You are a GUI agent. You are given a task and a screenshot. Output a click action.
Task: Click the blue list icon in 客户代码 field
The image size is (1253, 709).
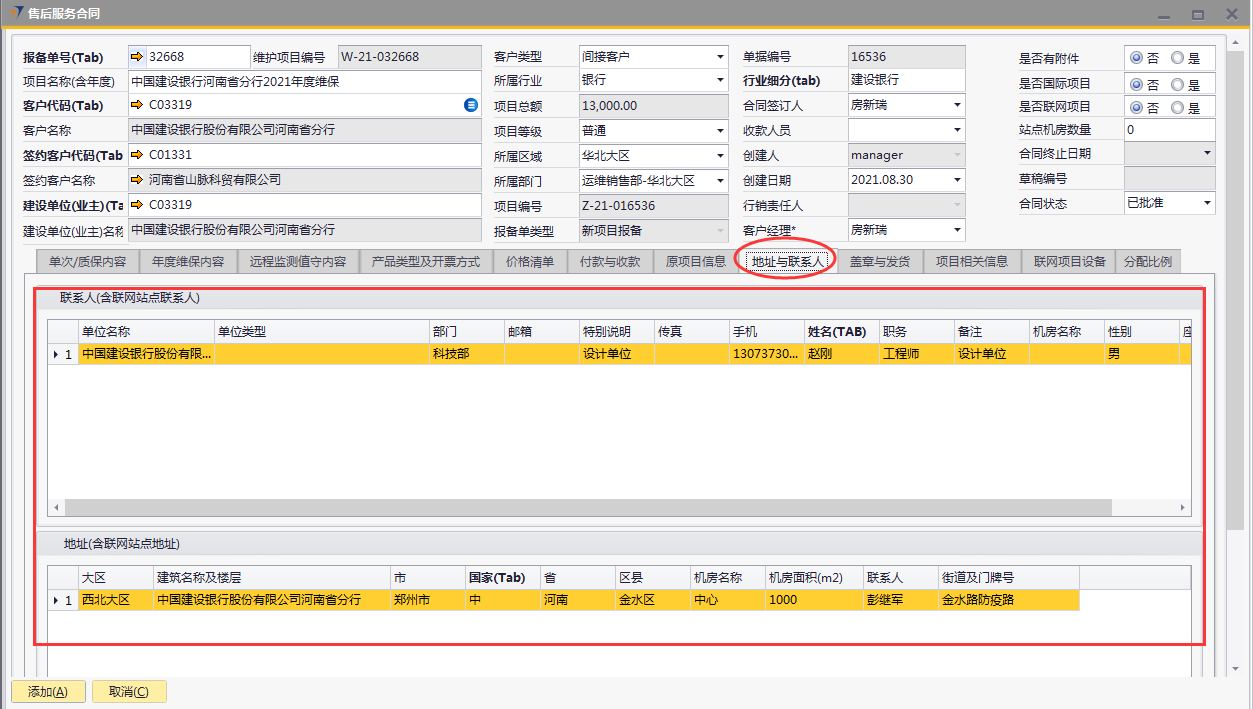tap(471, 105)
